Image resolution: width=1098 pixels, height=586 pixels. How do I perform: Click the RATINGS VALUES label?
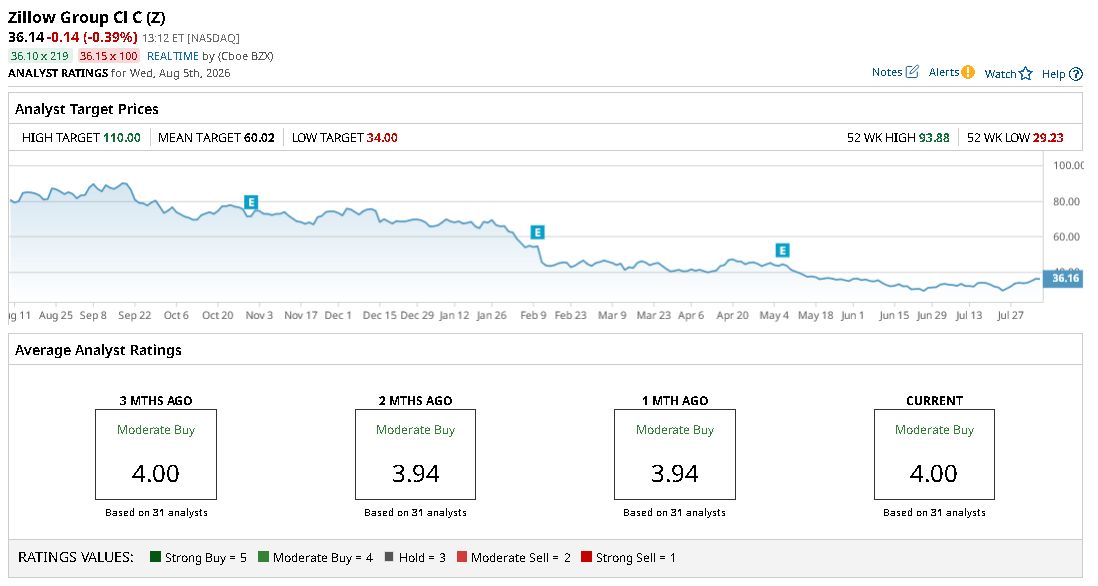76,557
